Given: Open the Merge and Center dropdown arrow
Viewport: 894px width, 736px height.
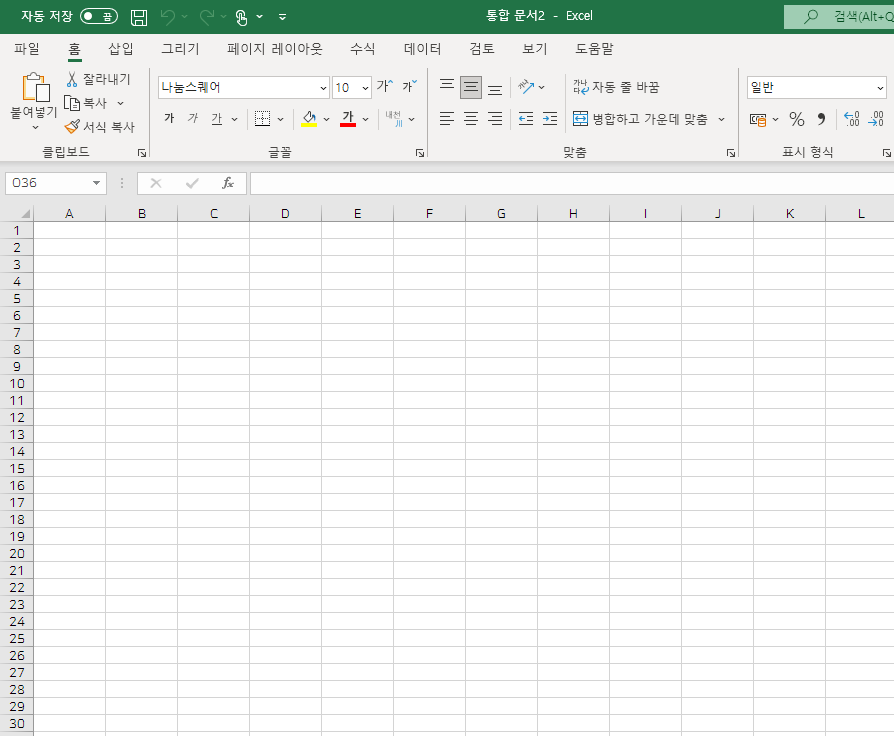Looking at the screenshot, I should [x=721, y=119].
